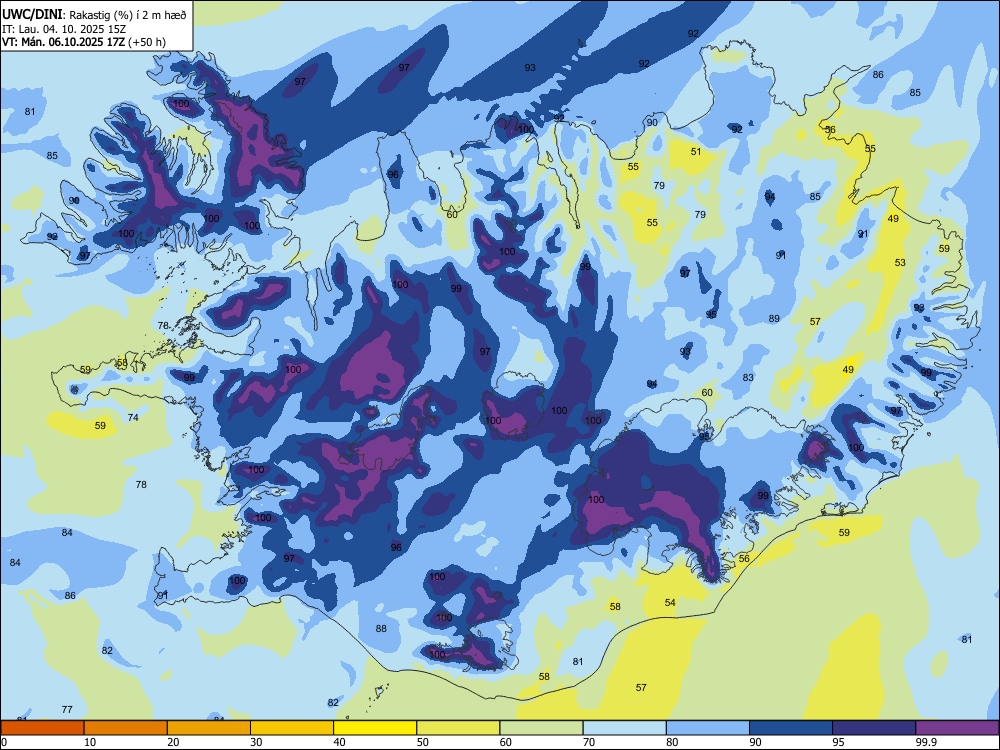The height and width of the screenshot is (750, 1000).
Task: Select the 'IT: Lau. 04. 10. 2025 15Z' line
Action: coord(62,29)
